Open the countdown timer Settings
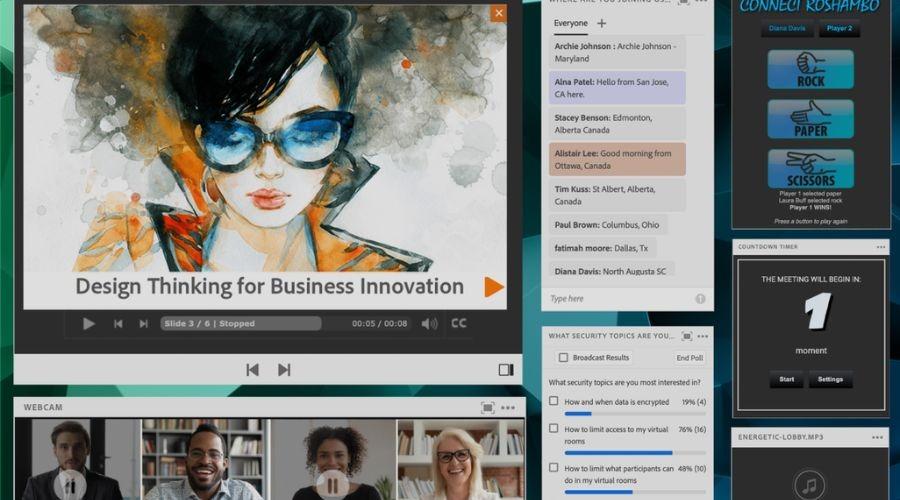This screenshot has width=900, height=500. pos(830,379)
